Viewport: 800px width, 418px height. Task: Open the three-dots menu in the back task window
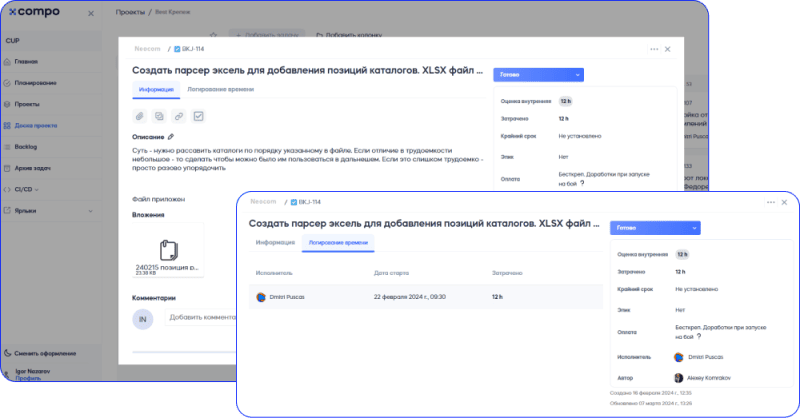coord(654,50)
